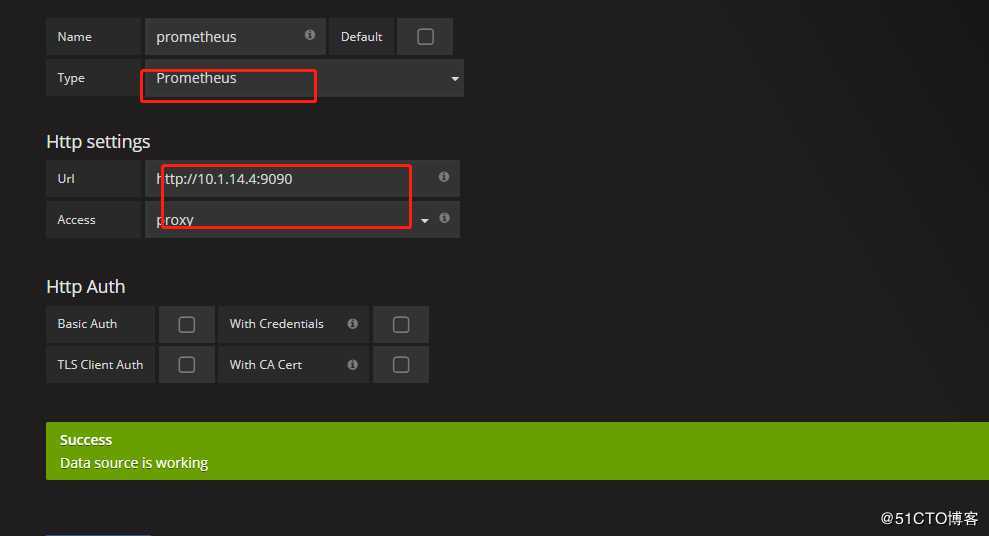Screen dimensions: 989x536
Task: Click the Url label
Action: [66, 178]
